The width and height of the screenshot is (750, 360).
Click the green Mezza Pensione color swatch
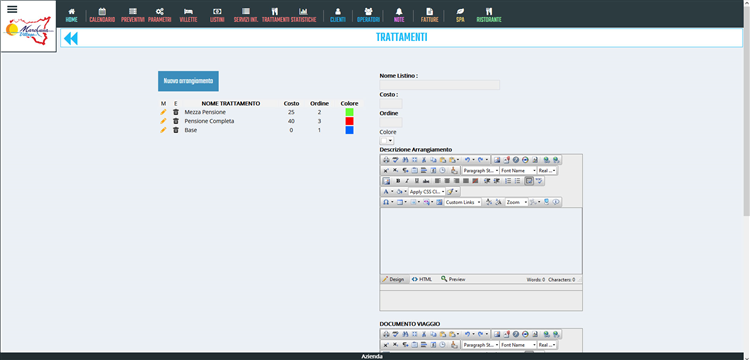pyautogui.click(x=349, y=112)
